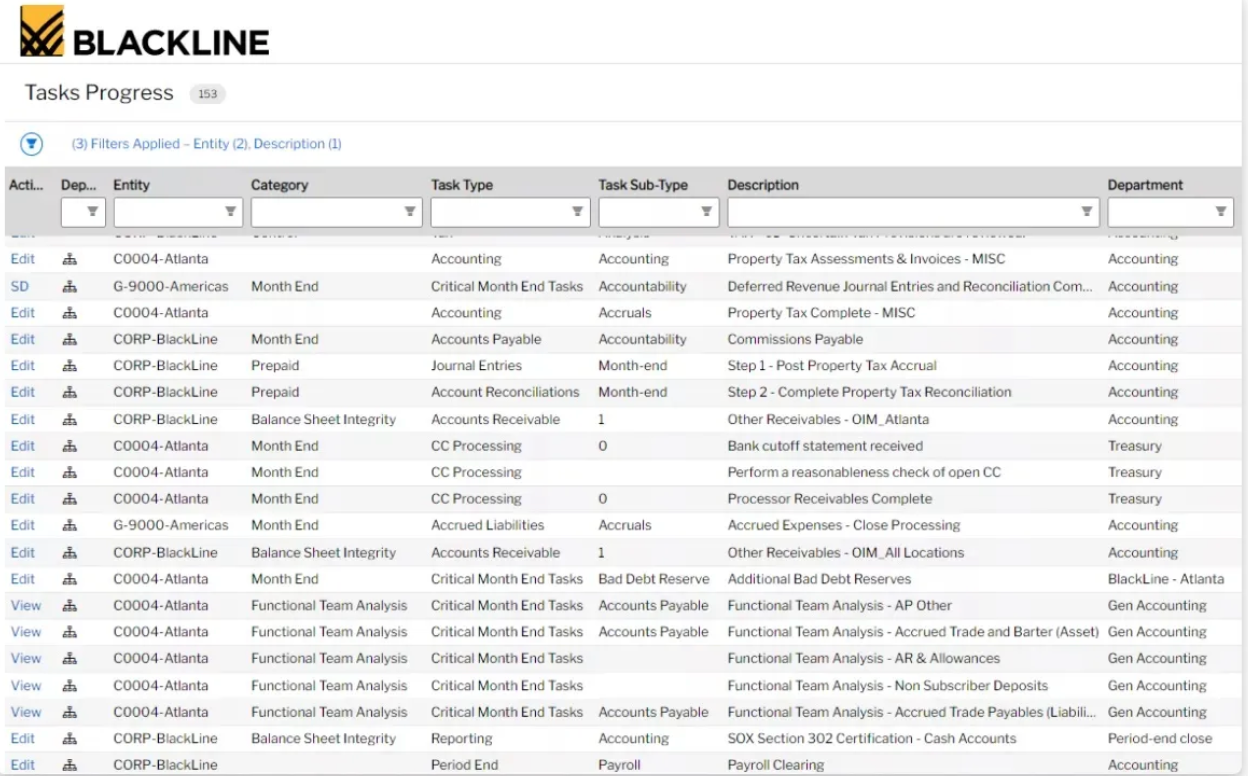The width and height of the screenshot is (1248, 776).
Task: Click the dependency icon for Property Tax Assessments & Invoices row
Action: (x=70, y=259)
